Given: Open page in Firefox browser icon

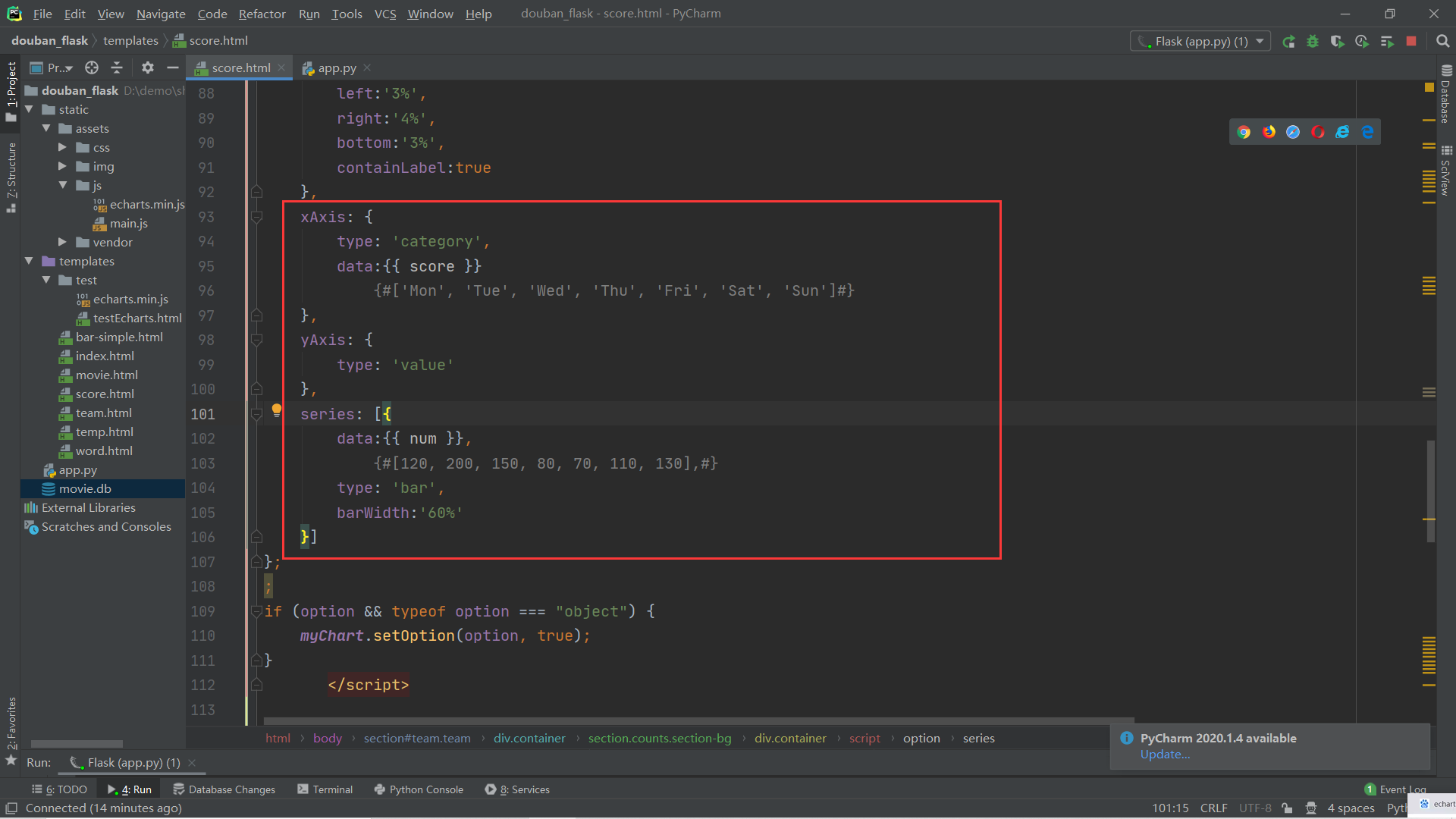Looking at the screenshot, I should click(1269, 132).
